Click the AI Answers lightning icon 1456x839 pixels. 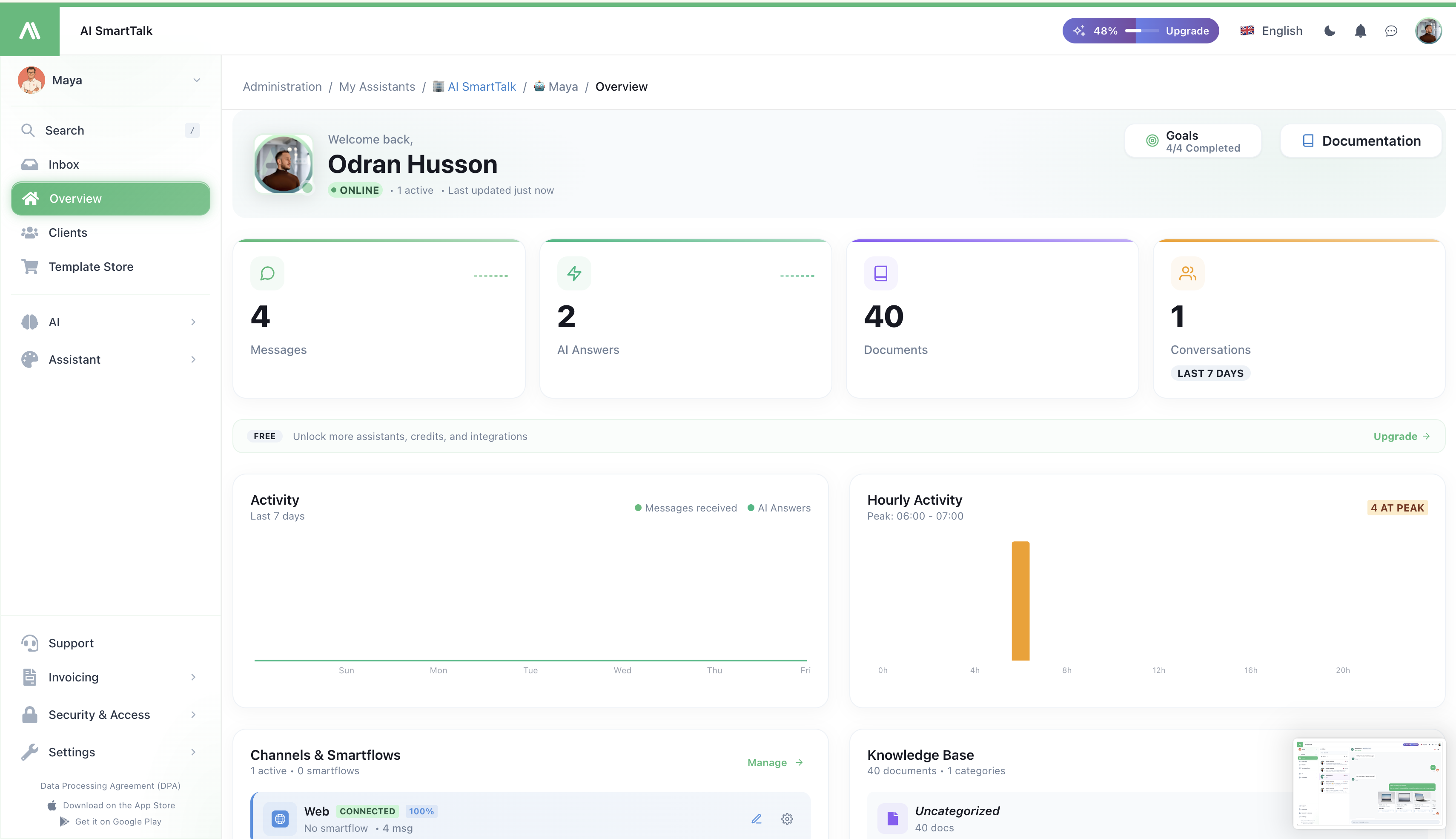pyautogui.click(x=574, y=273)
